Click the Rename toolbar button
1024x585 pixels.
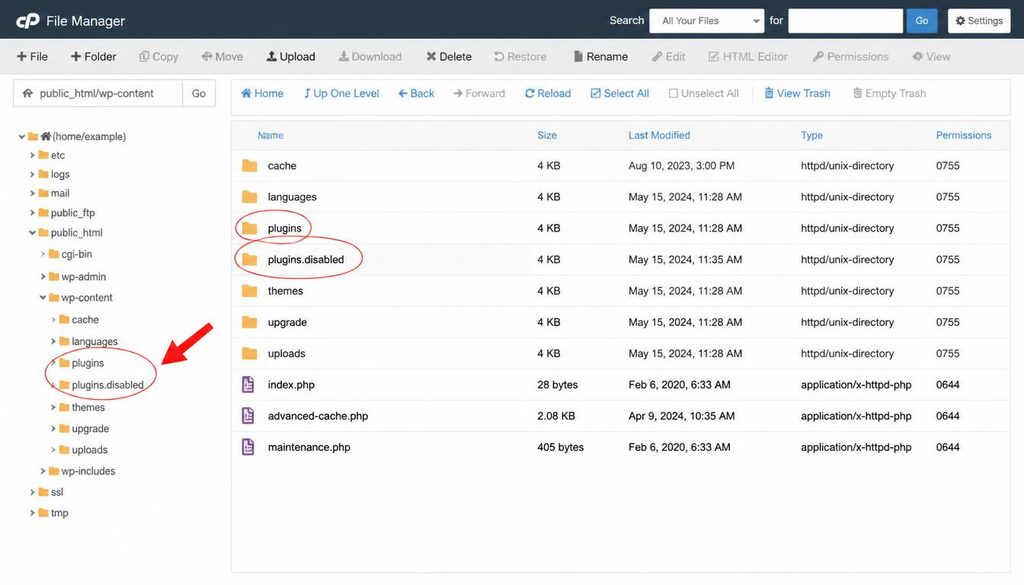coord(601,57)
